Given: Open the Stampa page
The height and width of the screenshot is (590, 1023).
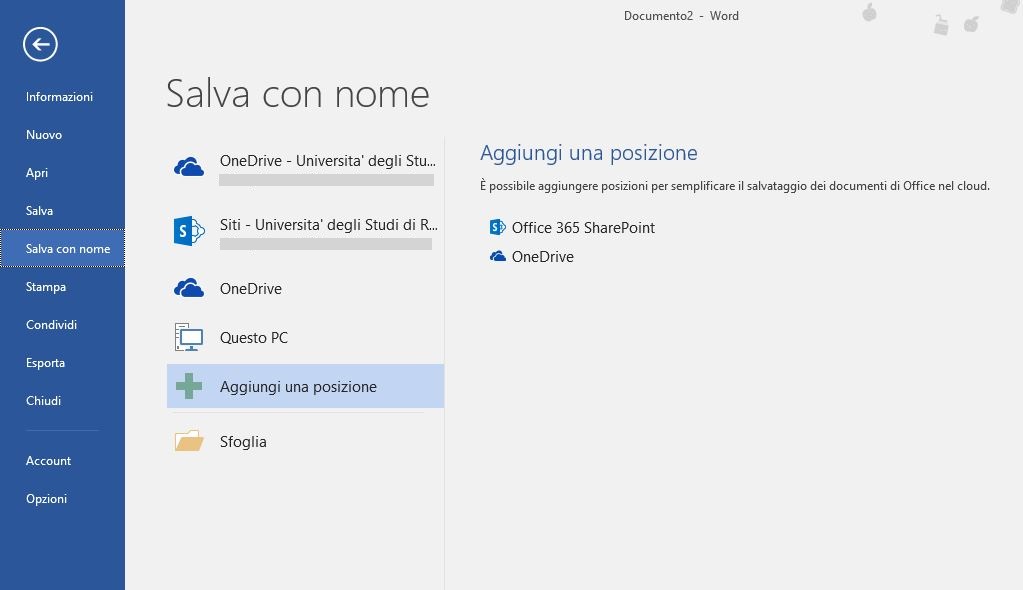Looking at the screenshot, I should (46, 287).
